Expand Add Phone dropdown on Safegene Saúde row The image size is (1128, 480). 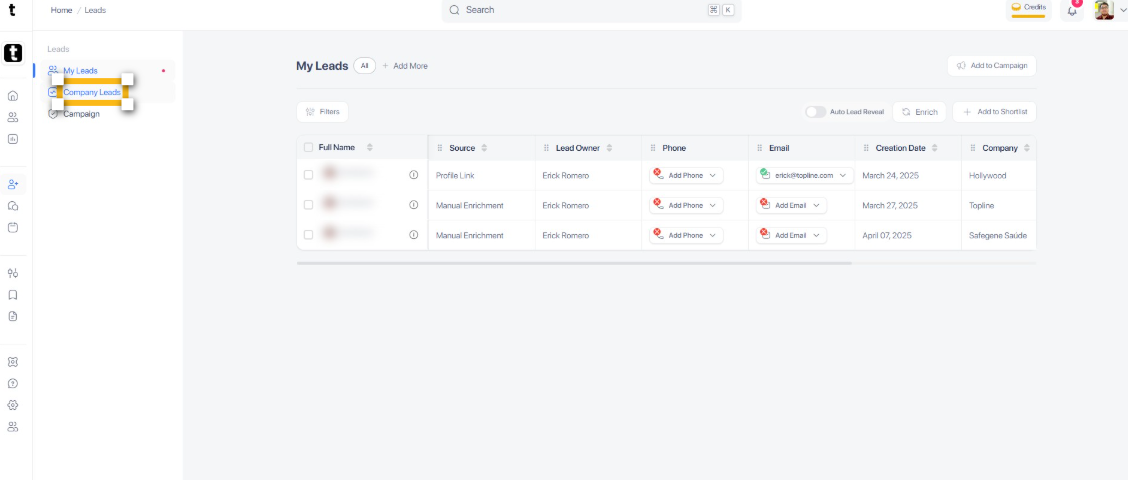[x=686, y=235]
